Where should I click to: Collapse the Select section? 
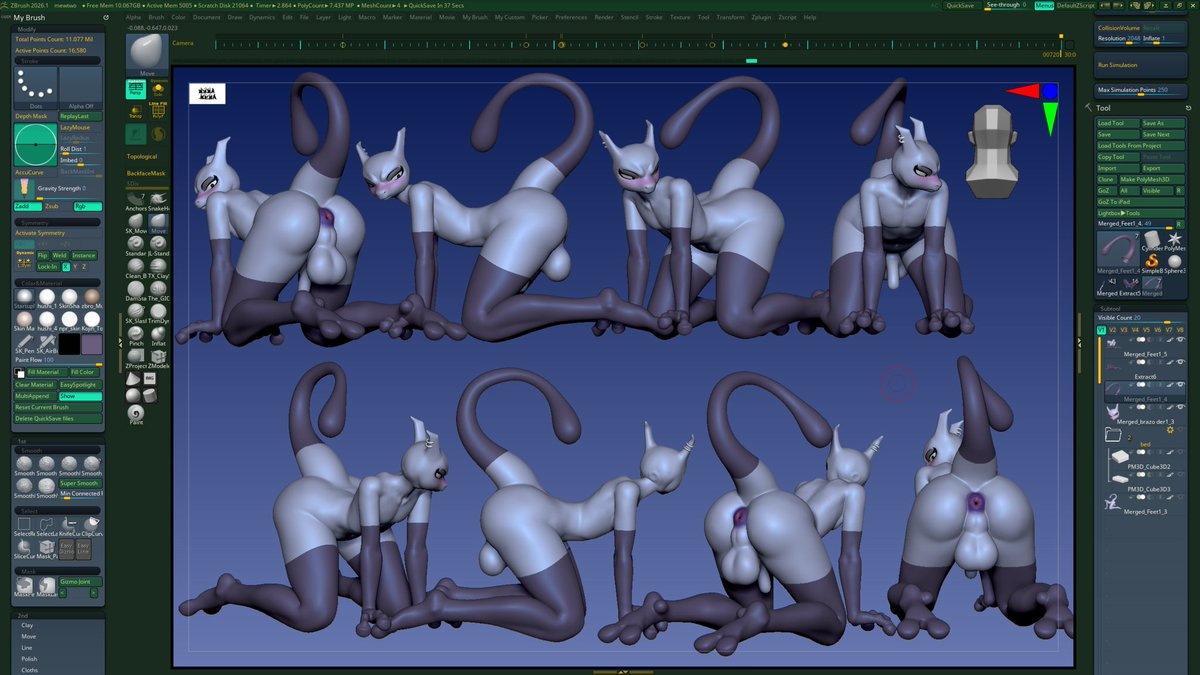coord(58,510)
